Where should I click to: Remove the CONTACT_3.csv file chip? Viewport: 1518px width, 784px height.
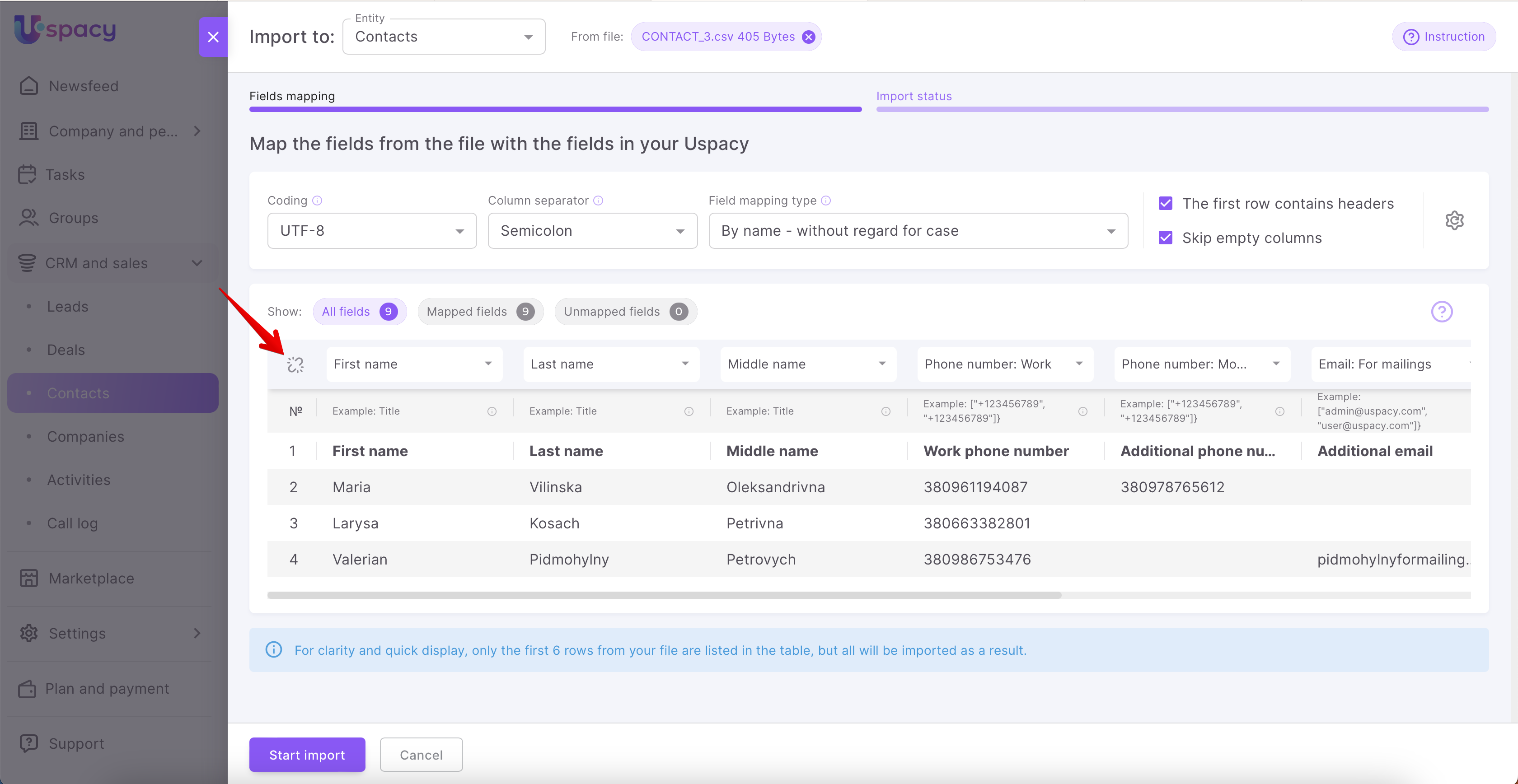(x=809, y=37)
